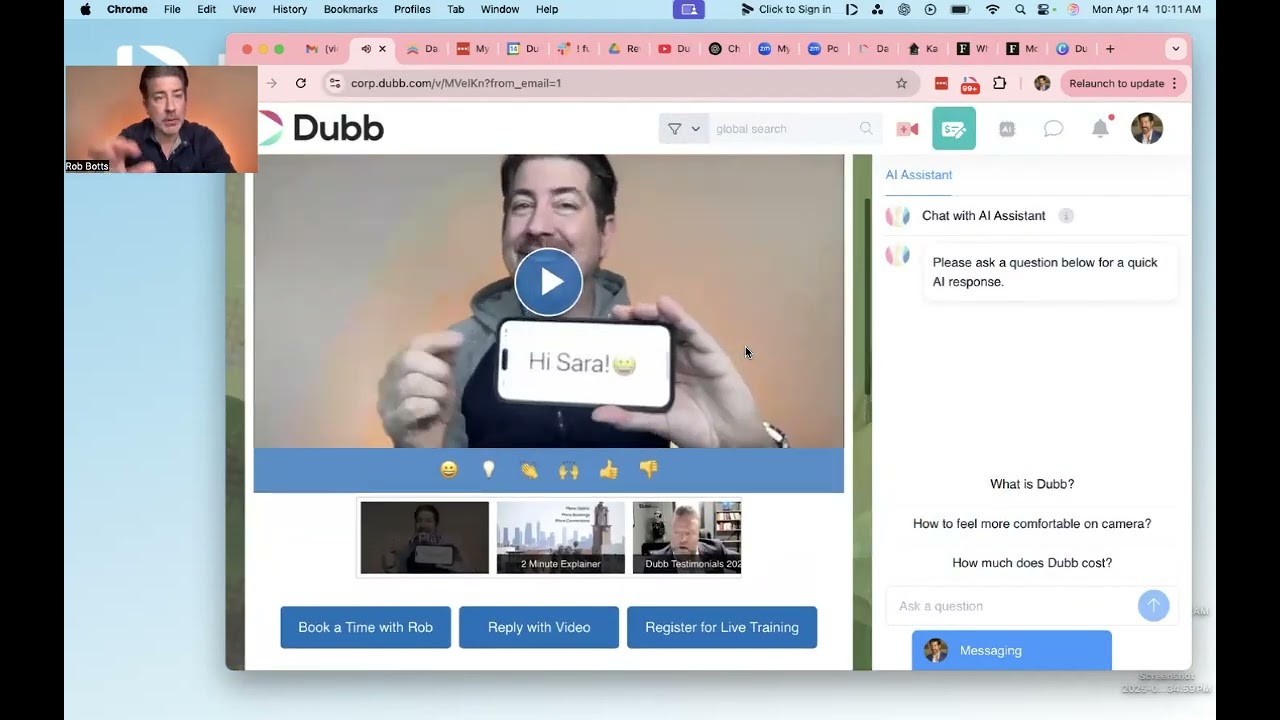Select the first Hi Sara thumbnail
This screenshot has width=1280, height=720.
click(425, 538)
